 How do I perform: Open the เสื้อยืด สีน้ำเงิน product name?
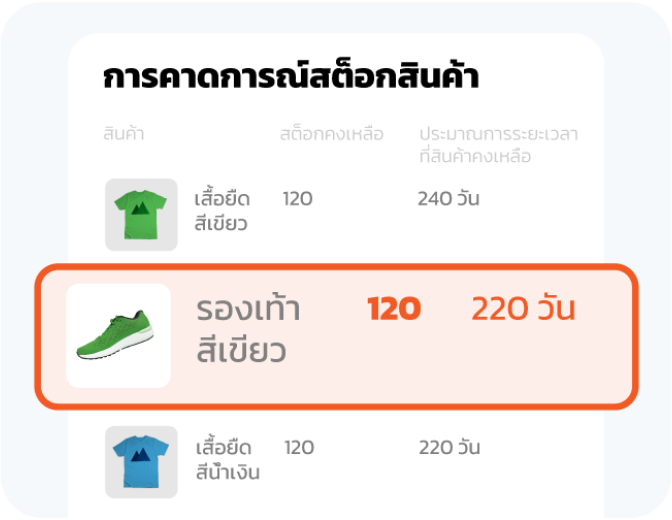coord(227,459)
